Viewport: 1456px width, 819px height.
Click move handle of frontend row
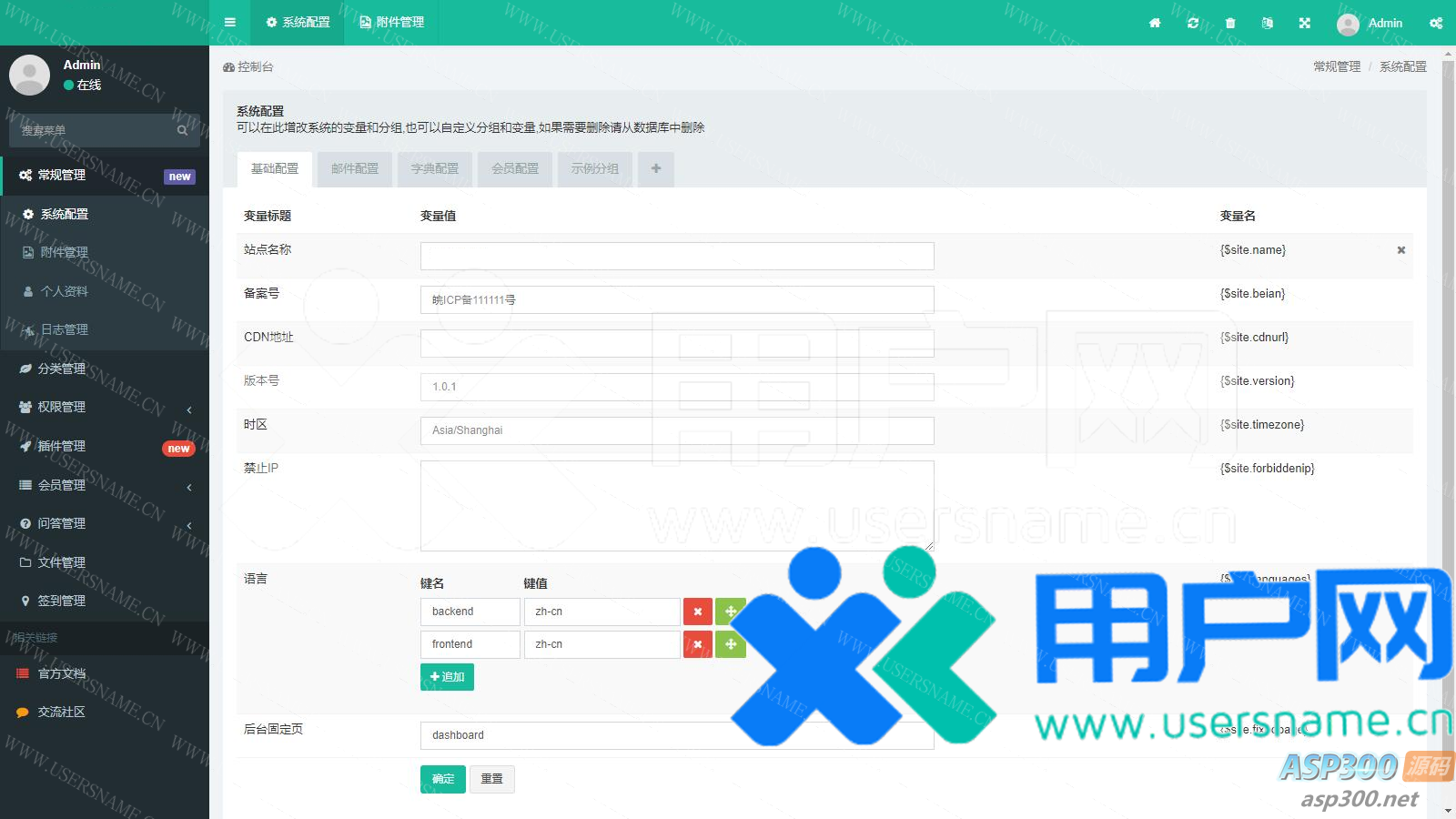click(x=731, y=644)
